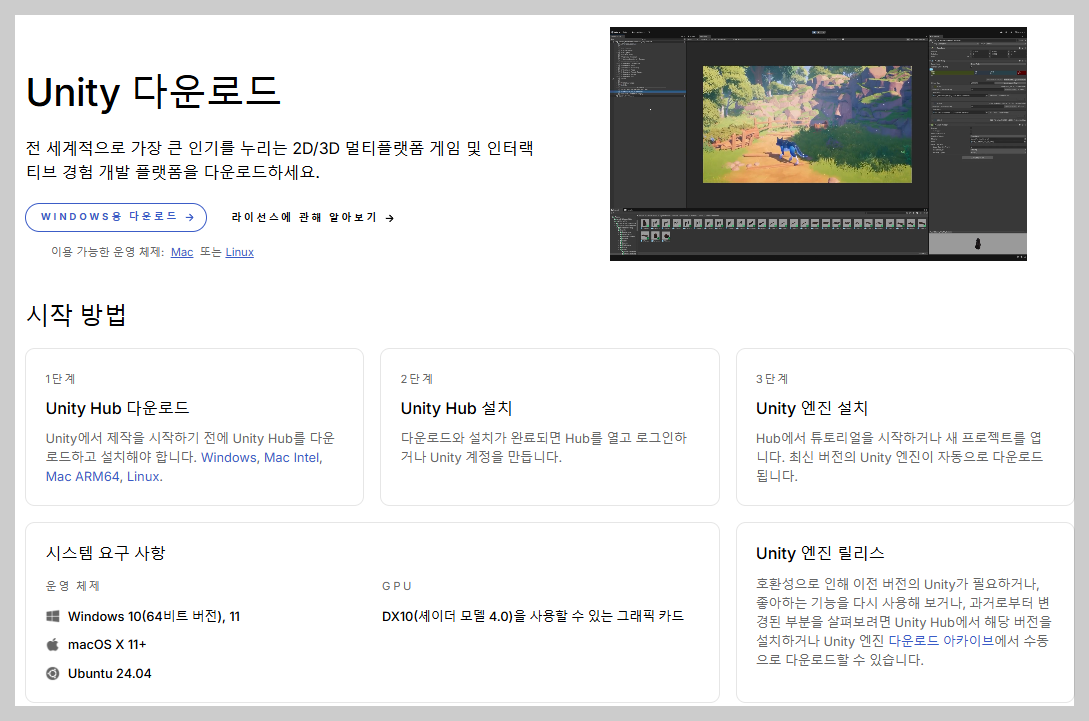Open Mac ARM64 link in step 1 card
The image size is (1089, 721).
pos(83,476)
